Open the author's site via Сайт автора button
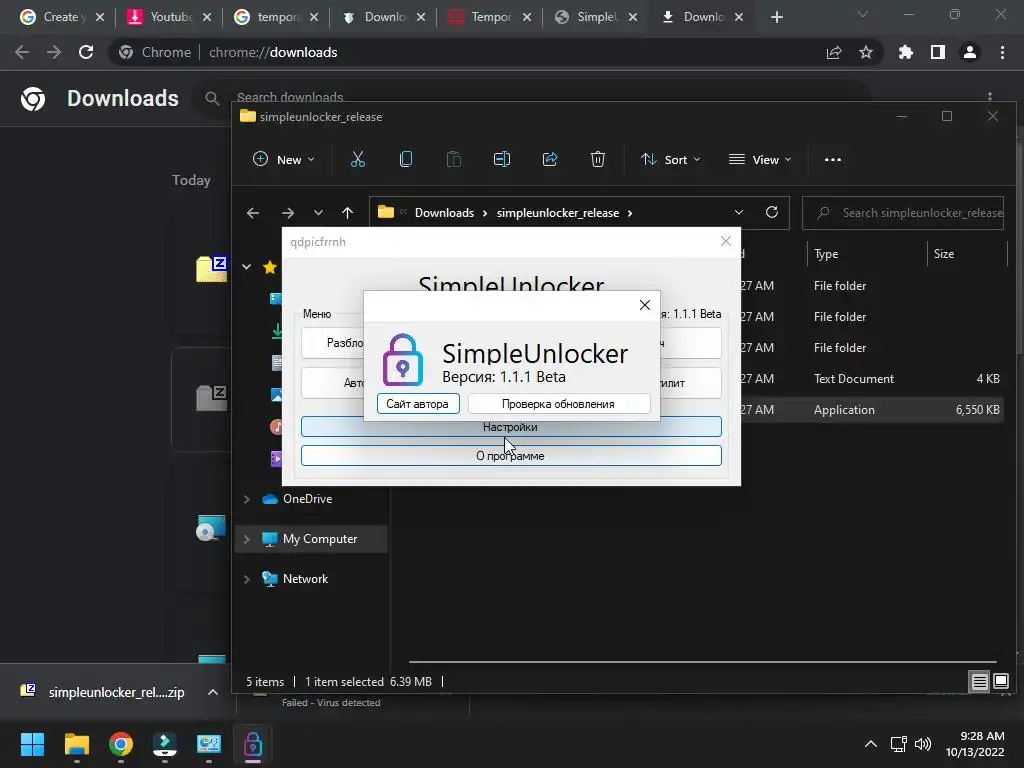The image size is (1024, 768). coord(418,404)
